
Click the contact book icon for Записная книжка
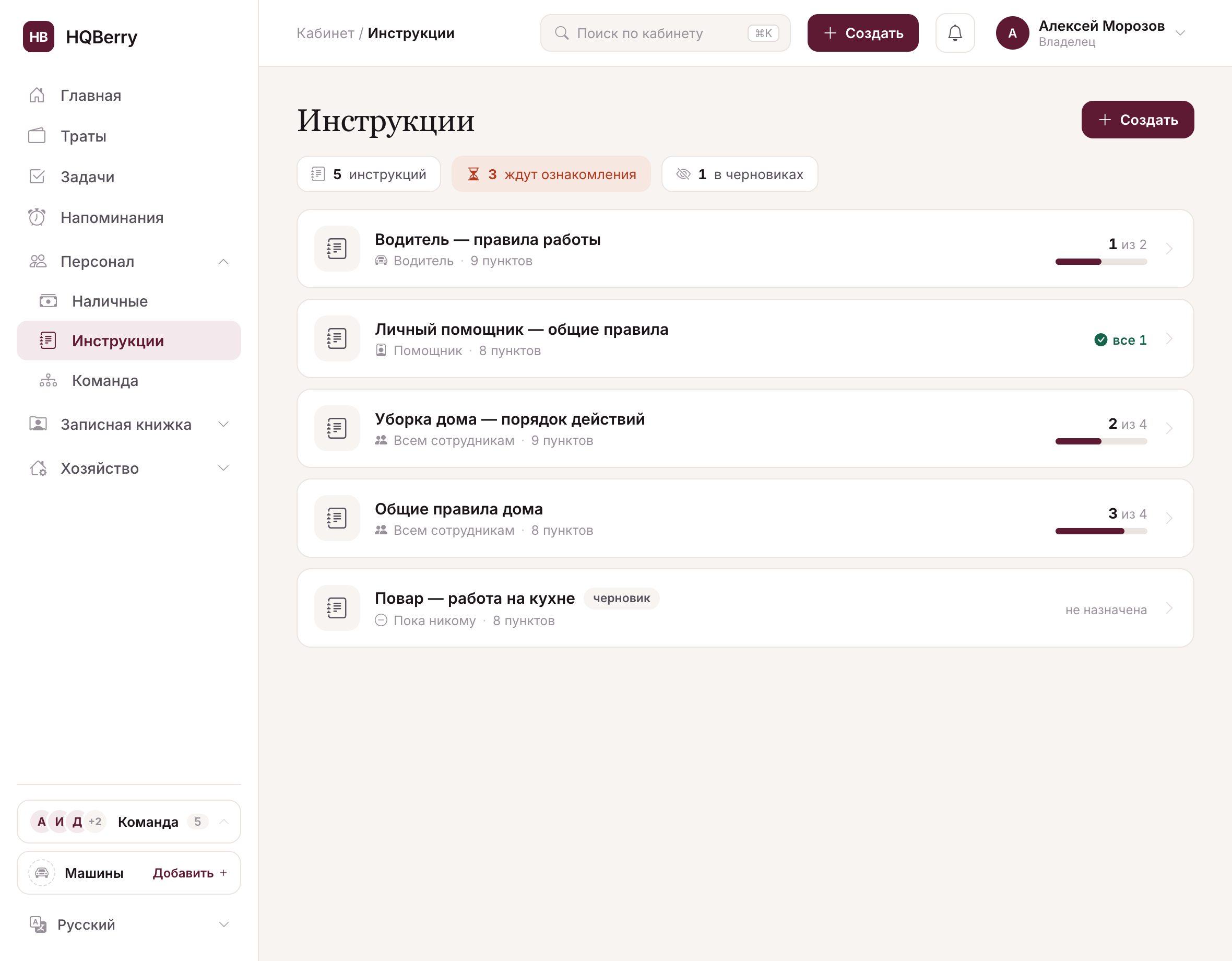click(x=37, y=424)
